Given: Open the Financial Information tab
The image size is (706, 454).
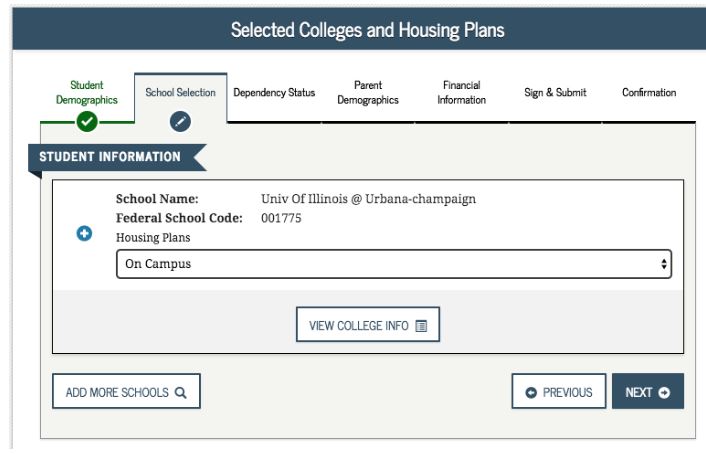Looking at the screenshot, I should (x=462, y=92).
